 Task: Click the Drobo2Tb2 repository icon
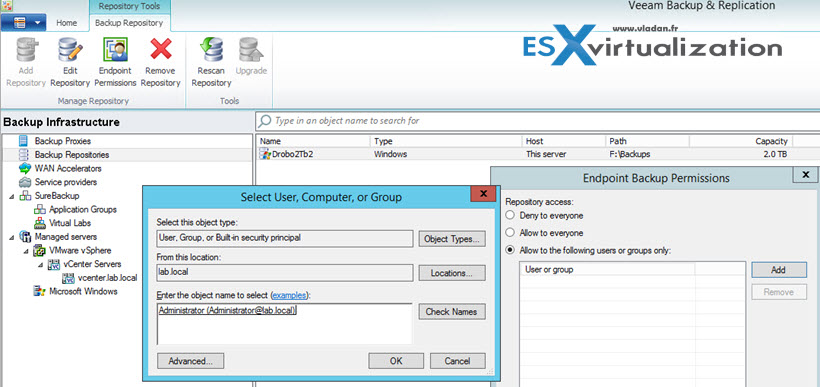(x=266, y=154)
